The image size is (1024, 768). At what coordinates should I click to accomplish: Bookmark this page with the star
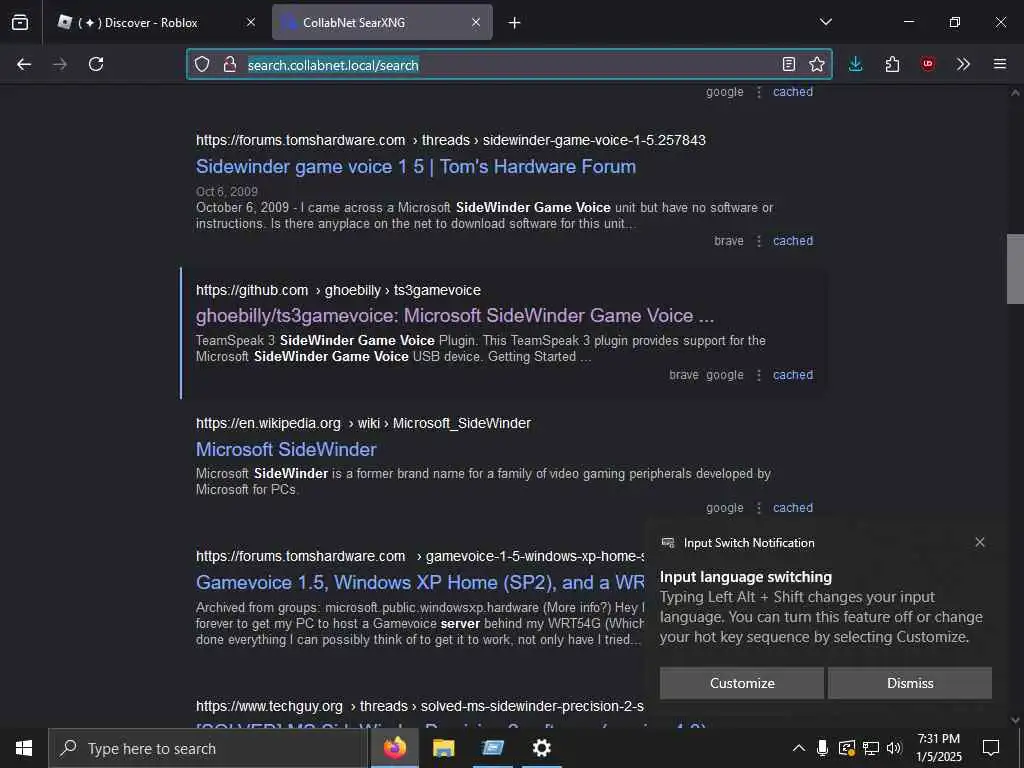point(817,64)
